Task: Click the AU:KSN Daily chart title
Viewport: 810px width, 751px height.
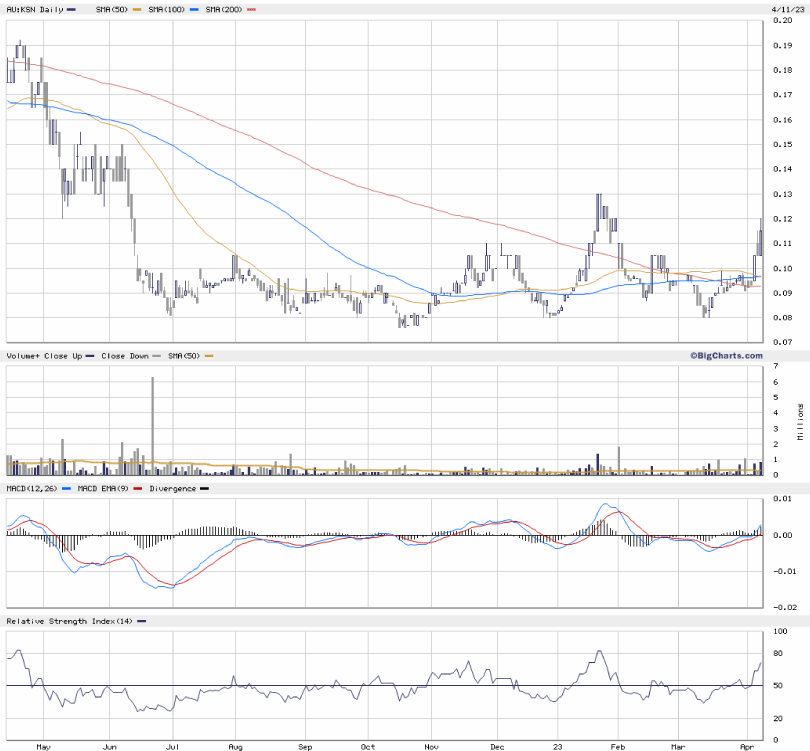Action: coord(33,9)
